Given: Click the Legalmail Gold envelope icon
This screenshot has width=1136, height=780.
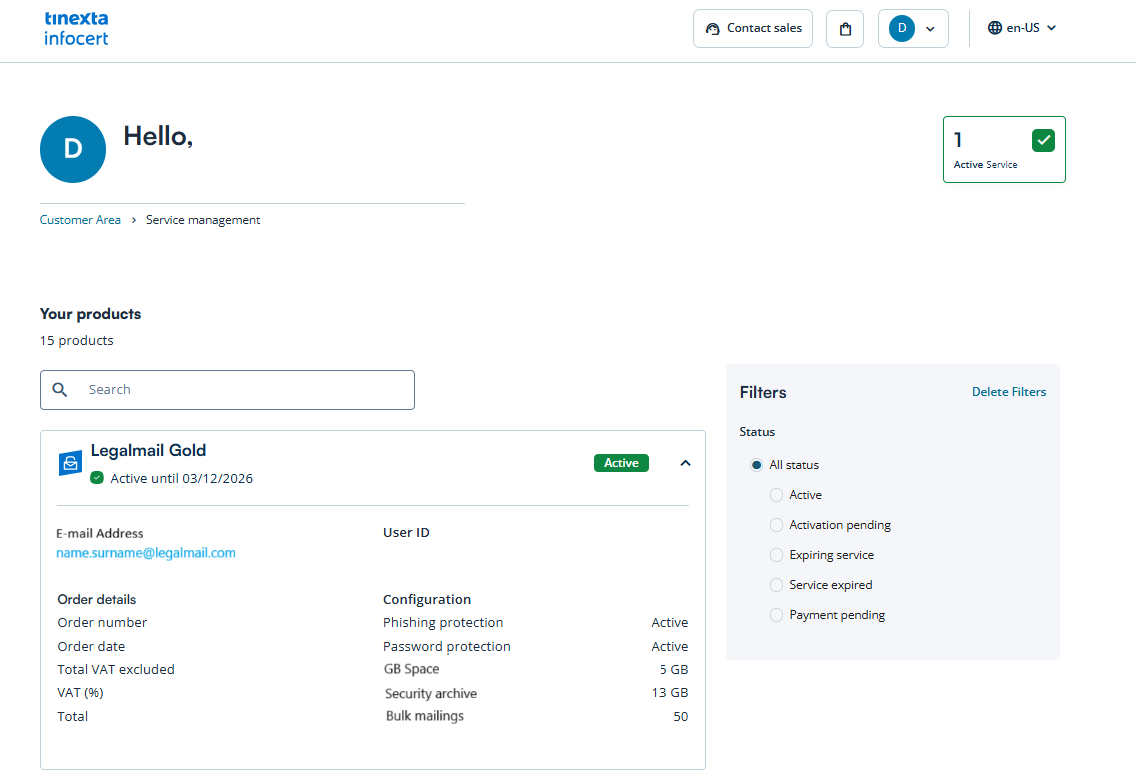Looking at the screenshot, I should click(70, 463).
